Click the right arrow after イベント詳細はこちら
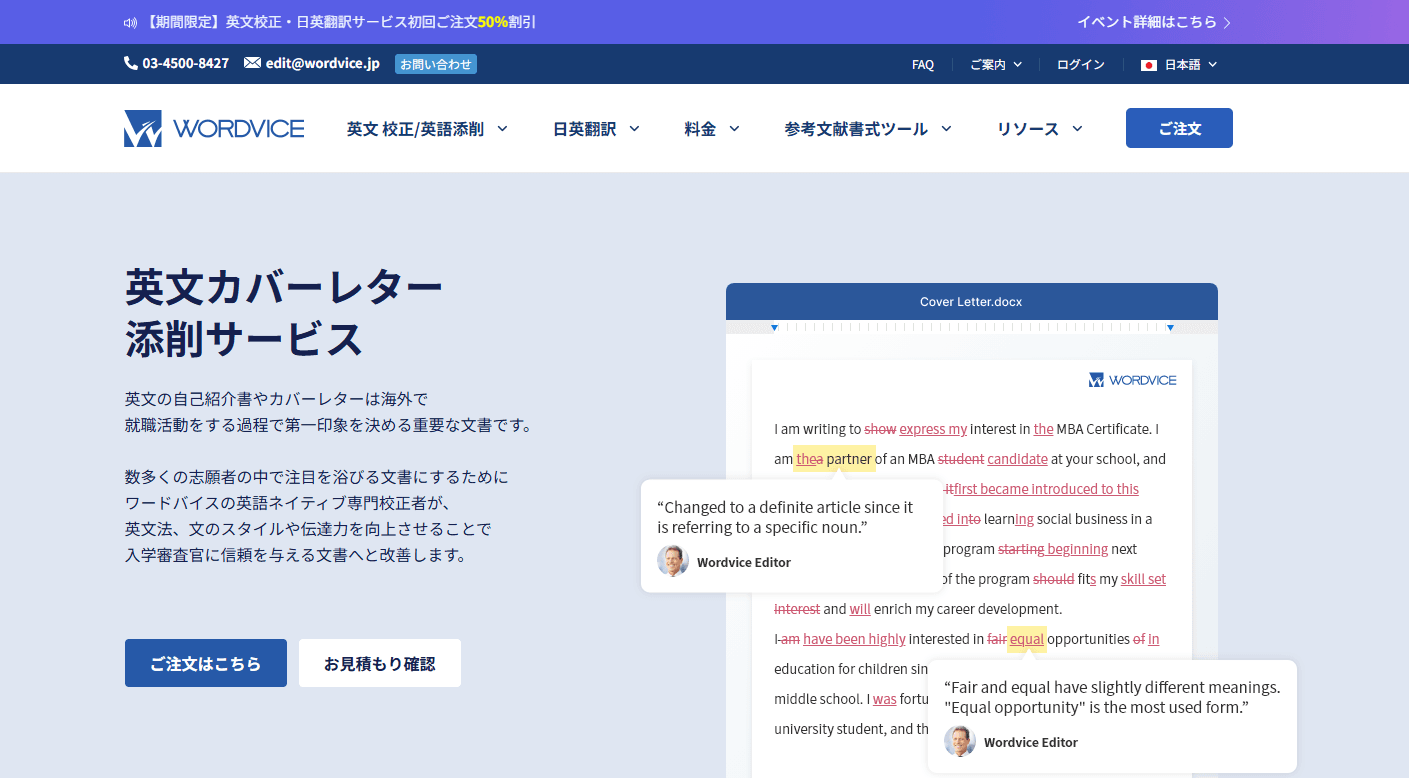The image size is (1409, 780). [1227, 22]
